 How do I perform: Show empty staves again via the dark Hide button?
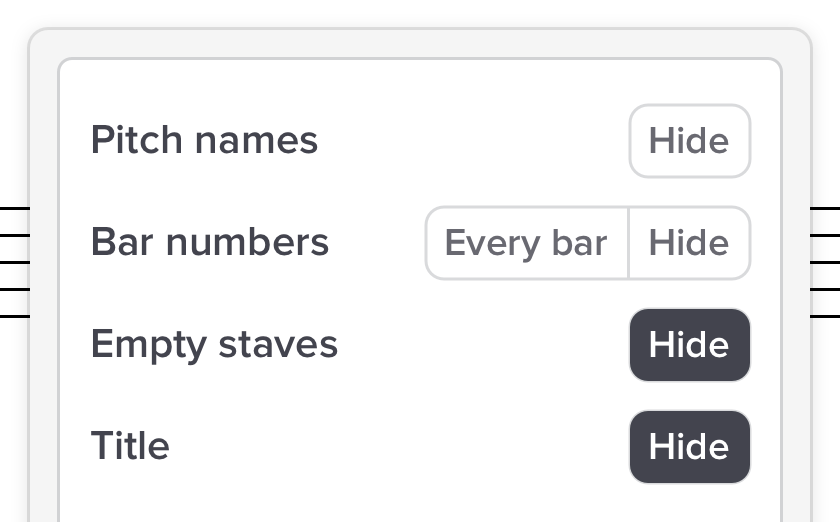click(689, 345)
